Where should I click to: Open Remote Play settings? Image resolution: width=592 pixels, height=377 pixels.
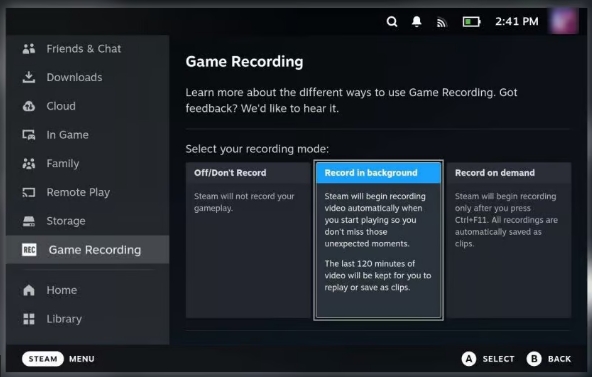point(88,192)
